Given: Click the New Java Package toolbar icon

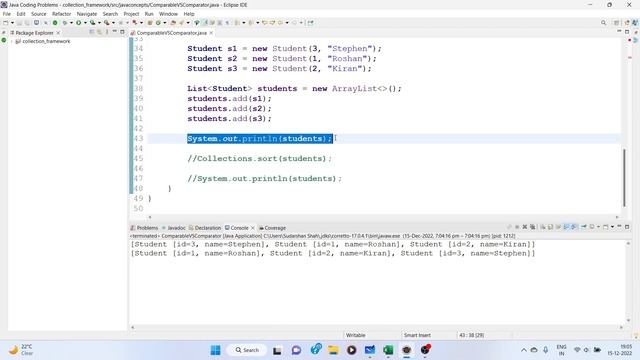Looking at the screenshot, I should 150,23.
